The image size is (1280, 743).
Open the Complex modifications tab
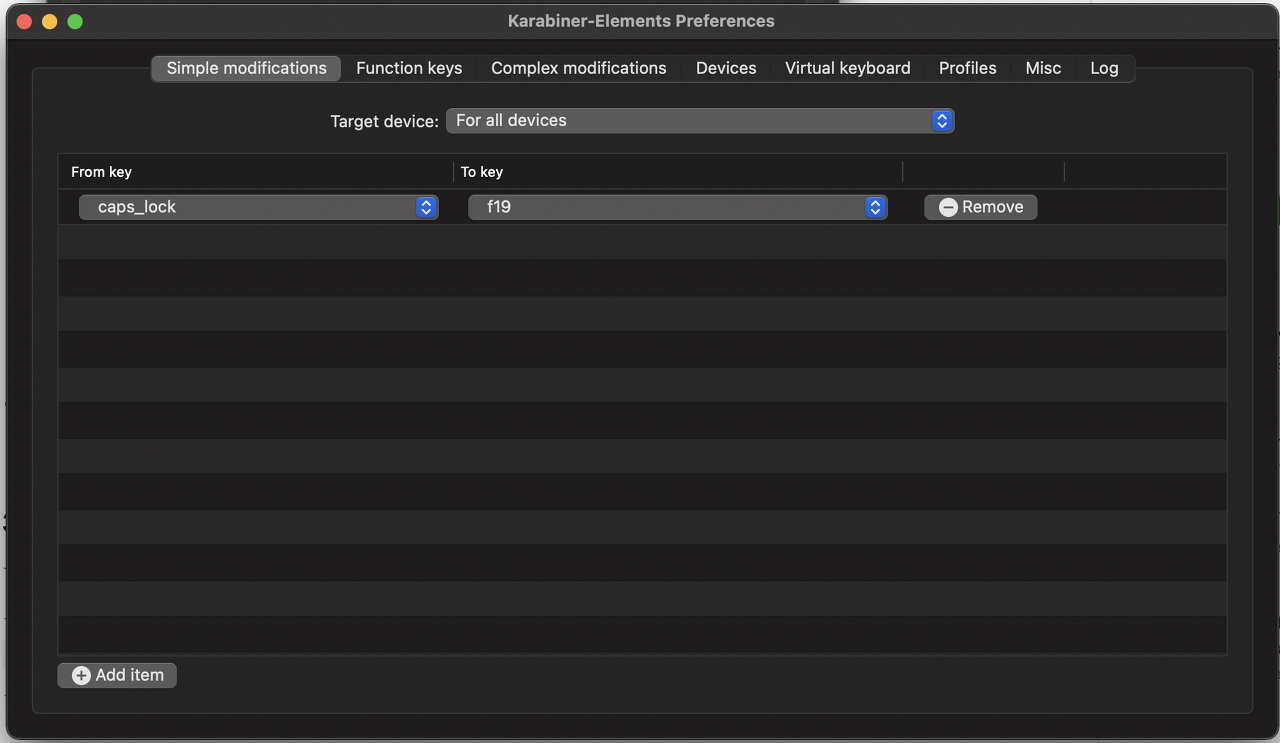tap(579, 68)
